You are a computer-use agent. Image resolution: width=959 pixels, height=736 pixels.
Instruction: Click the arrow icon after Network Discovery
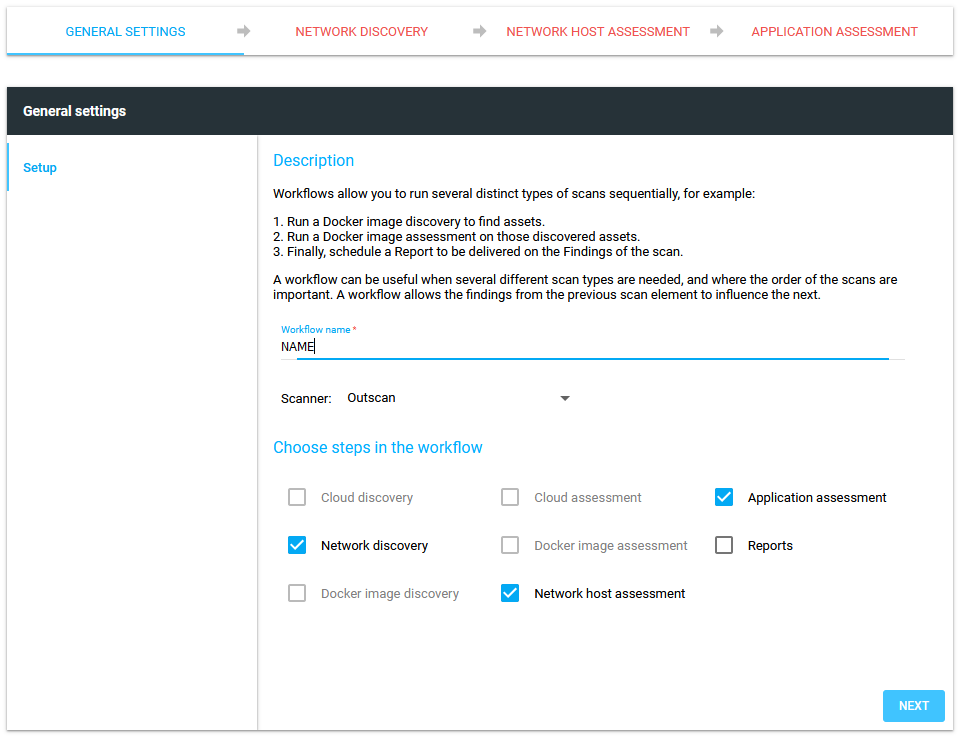pyautogui.click(x=478, y=31)
